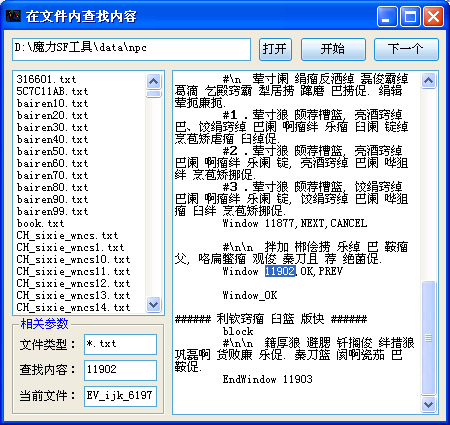
Task: Click the file list scroll up arrow
Action: [x=154, y=81]
